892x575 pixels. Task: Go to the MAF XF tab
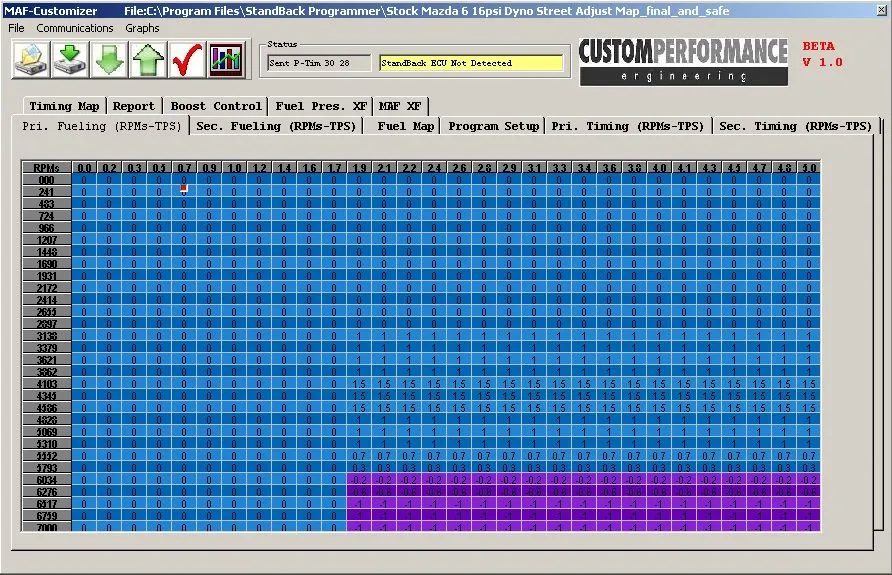click(x=400, y=106)
